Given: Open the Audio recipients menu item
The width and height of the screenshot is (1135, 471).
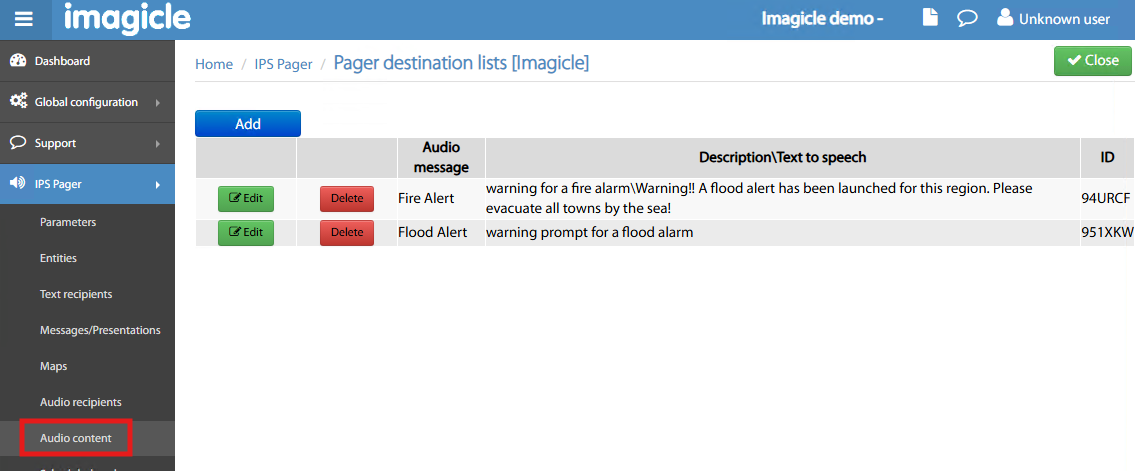Looking at the screenshot, I should [x=81, y=402].
